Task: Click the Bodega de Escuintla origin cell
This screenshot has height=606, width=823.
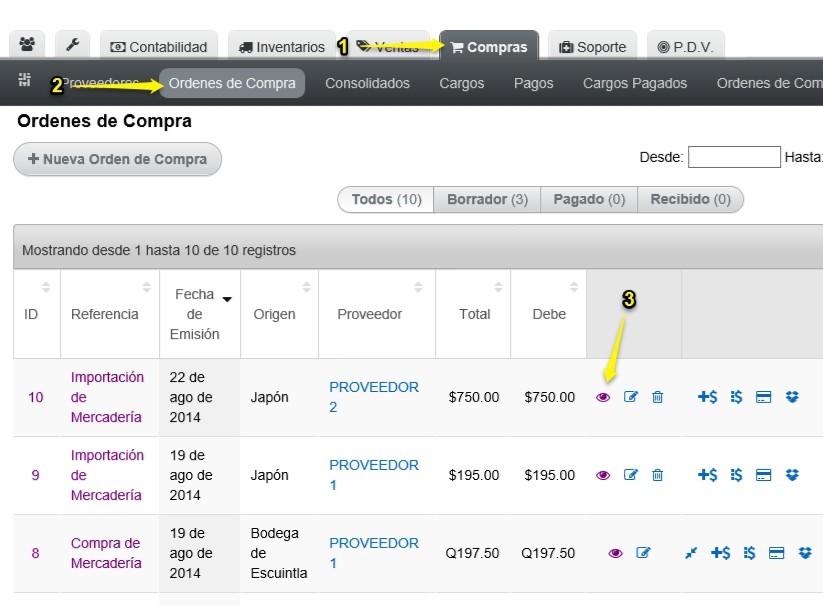Action: 279,553
